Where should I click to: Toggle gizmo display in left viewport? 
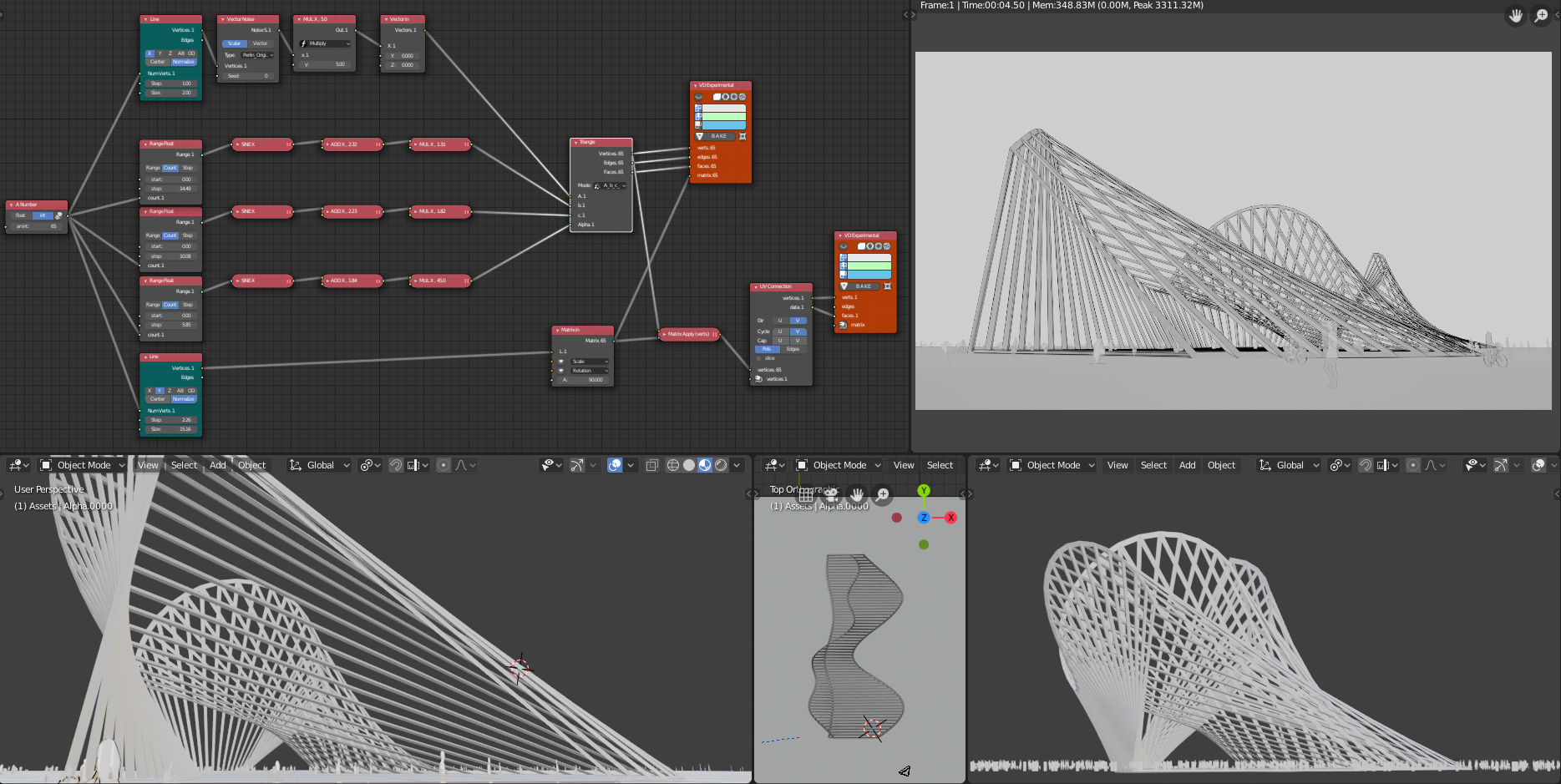coord(576,465)
